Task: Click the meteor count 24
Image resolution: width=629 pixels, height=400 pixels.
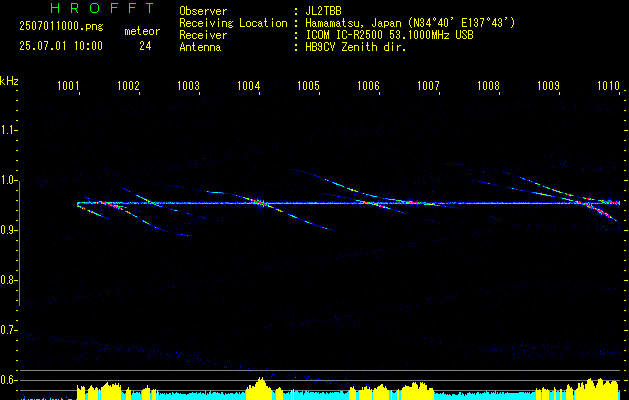Action: (145, 46)
